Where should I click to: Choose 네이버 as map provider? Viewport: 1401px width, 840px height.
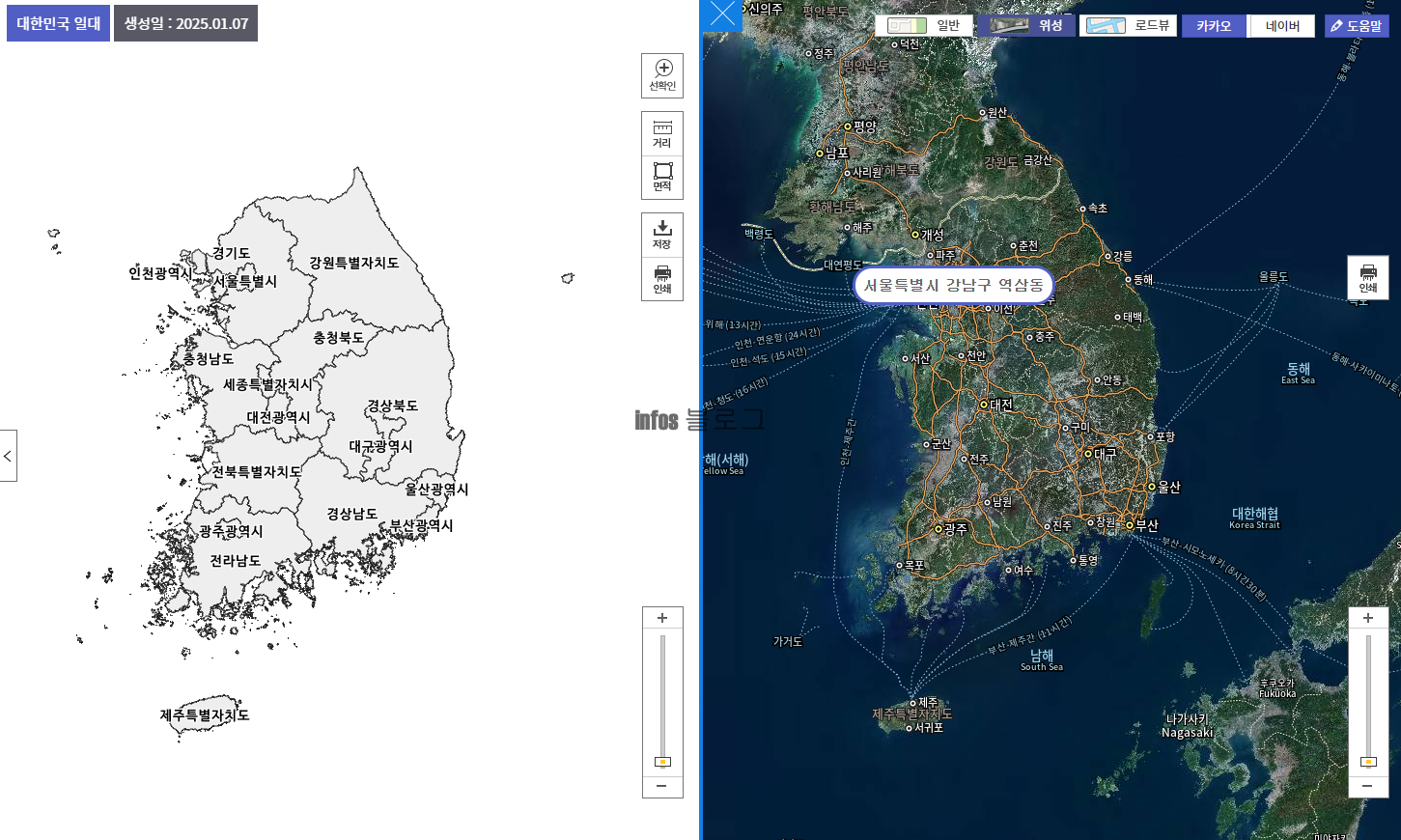[1282, 26]
